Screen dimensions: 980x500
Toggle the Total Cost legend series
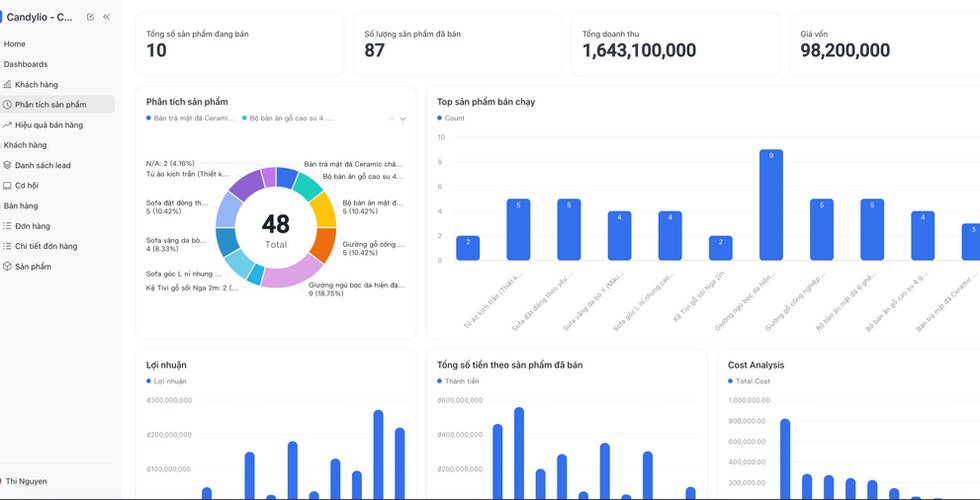point(749,381)
